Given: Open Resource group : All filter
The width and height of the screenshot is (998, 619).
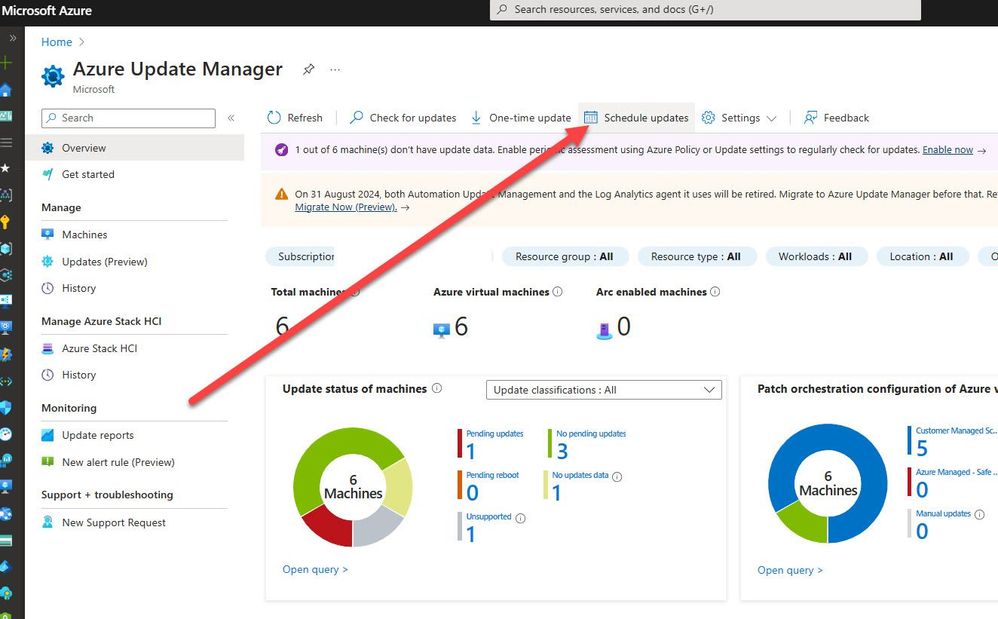Looking at the screenshot, I should [565, 256].
